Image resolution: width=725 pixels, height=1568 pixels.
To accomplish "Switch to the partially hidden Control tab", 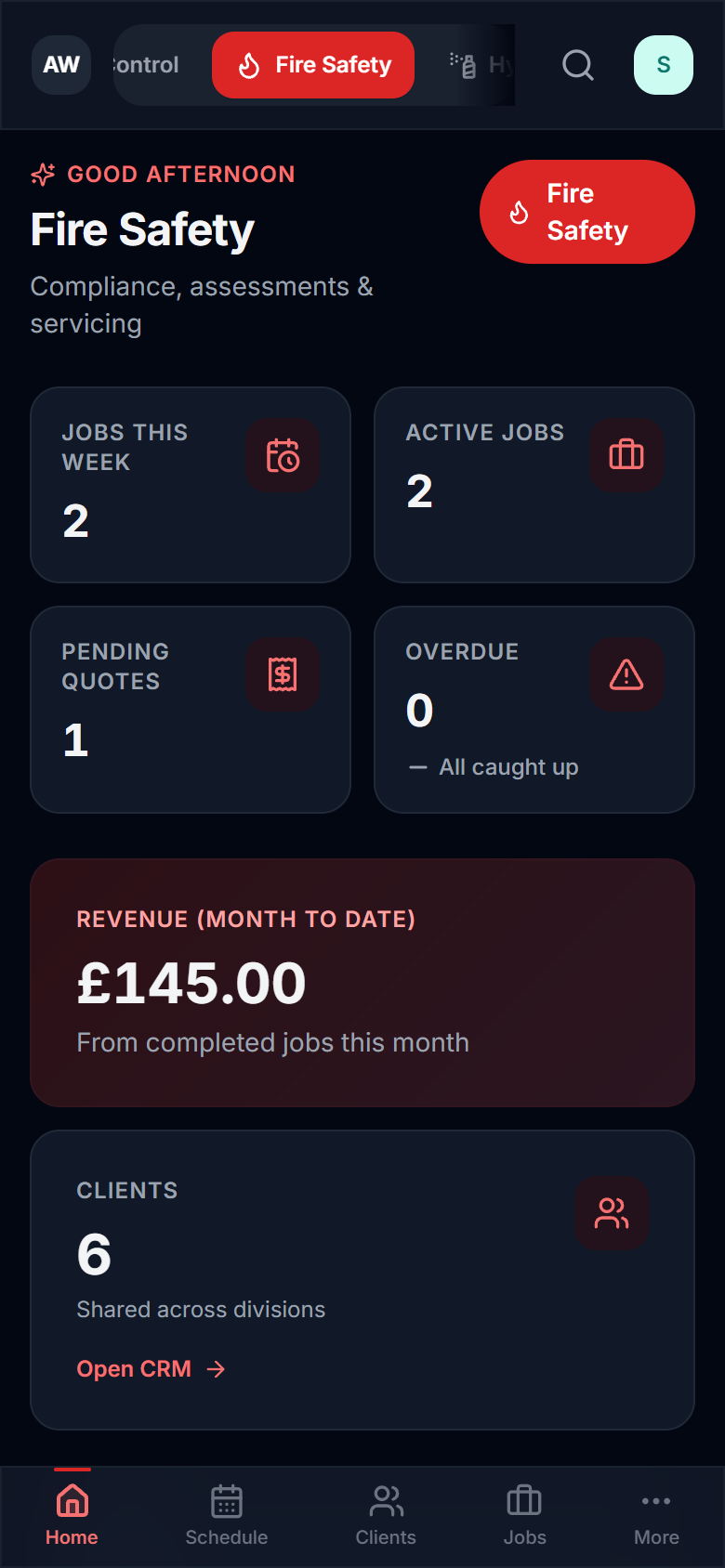I will pos(146,65).
